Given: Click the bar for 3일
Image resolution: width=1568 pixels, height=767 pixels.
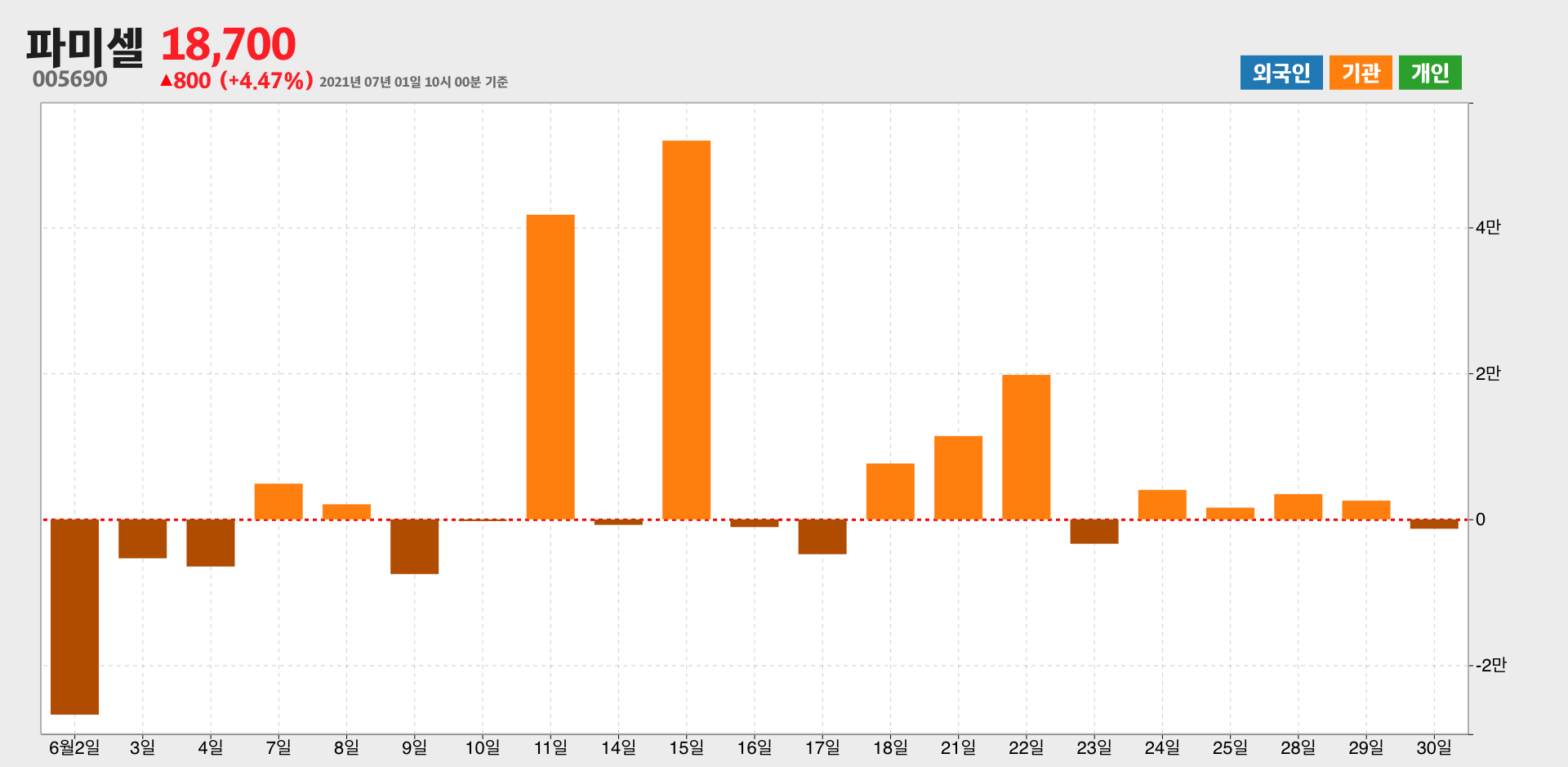Looking at the screenshot, I should tap(142, 539).
